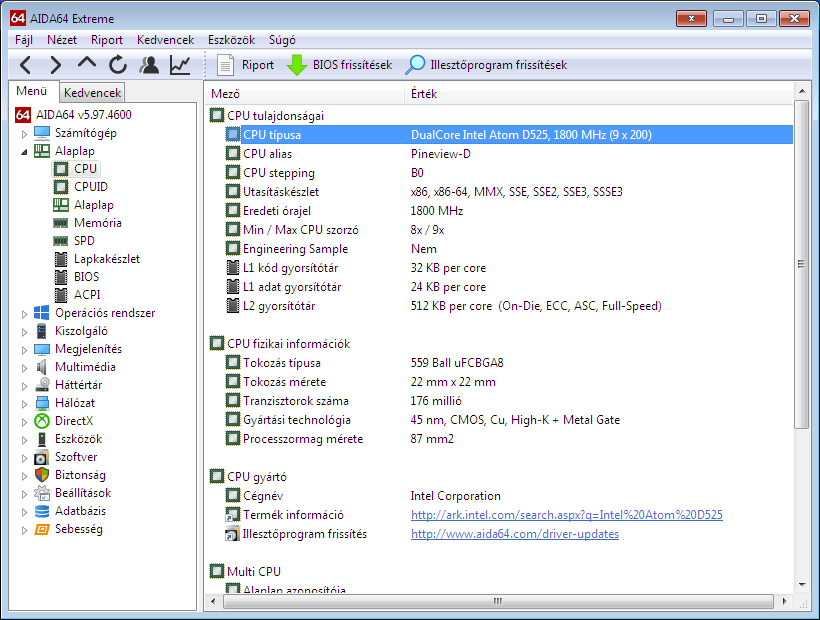Click the Biztonság shield icon
The image size is (820, 620).
[x=42, y=475]
